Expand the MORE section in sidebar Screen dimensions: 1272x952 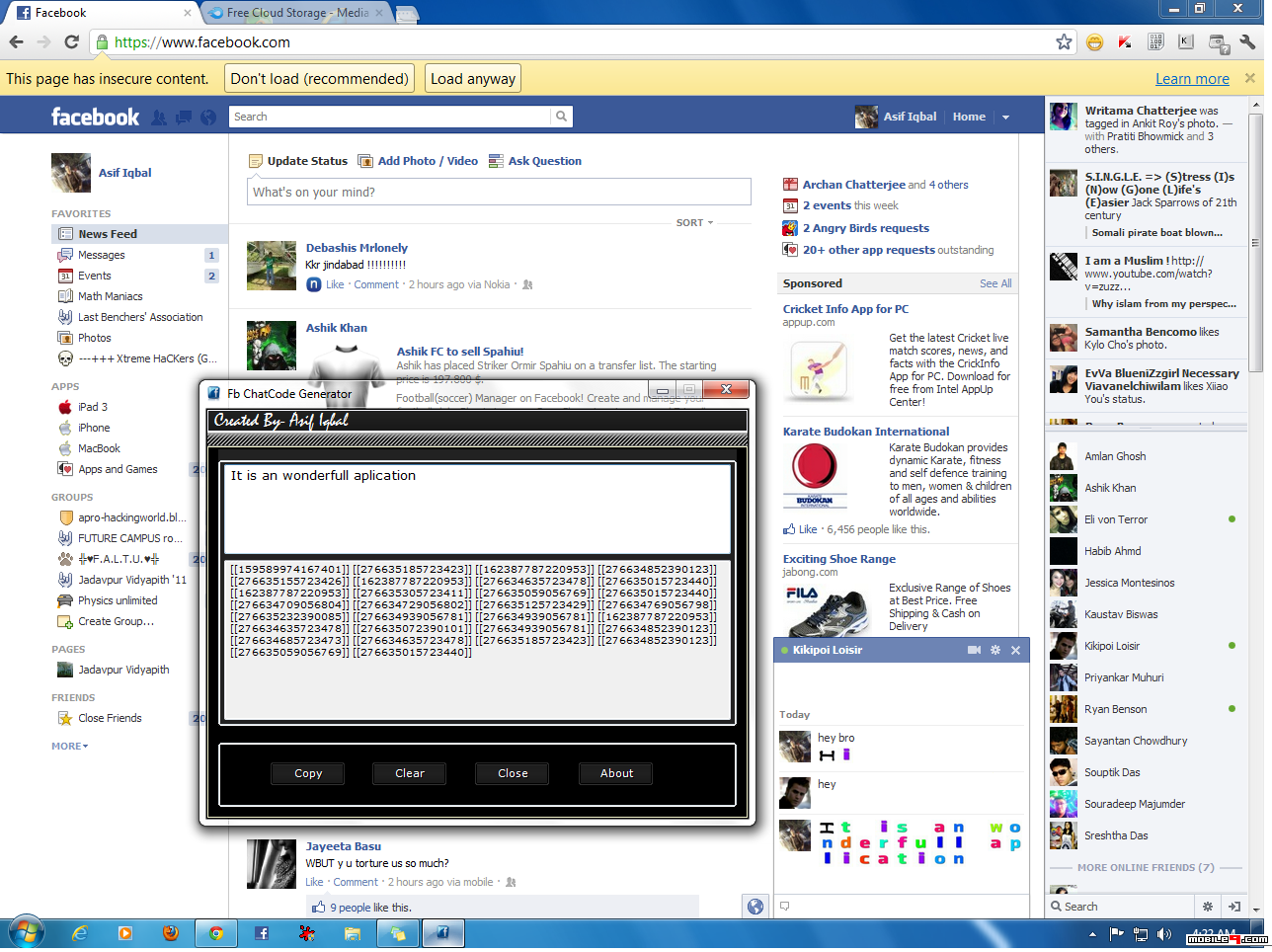pos(70,747)
